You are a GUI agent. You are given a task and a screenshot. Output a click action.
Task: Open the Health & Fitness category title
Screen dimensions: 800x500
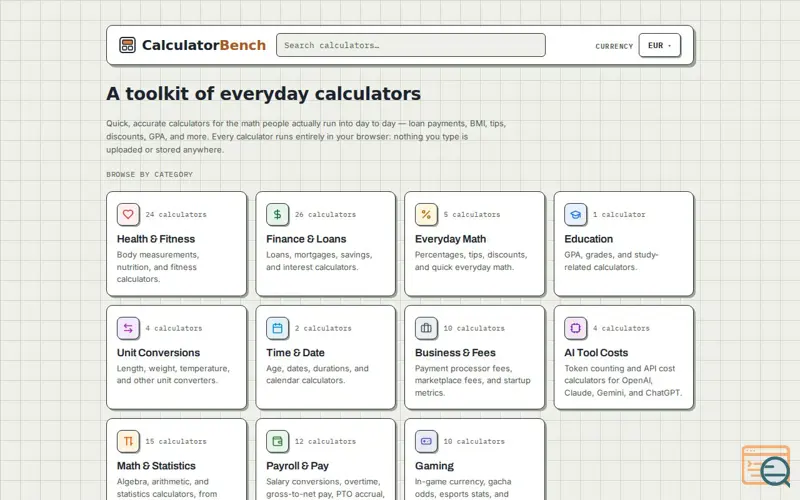pyautogui.click(x=156, y=239)
